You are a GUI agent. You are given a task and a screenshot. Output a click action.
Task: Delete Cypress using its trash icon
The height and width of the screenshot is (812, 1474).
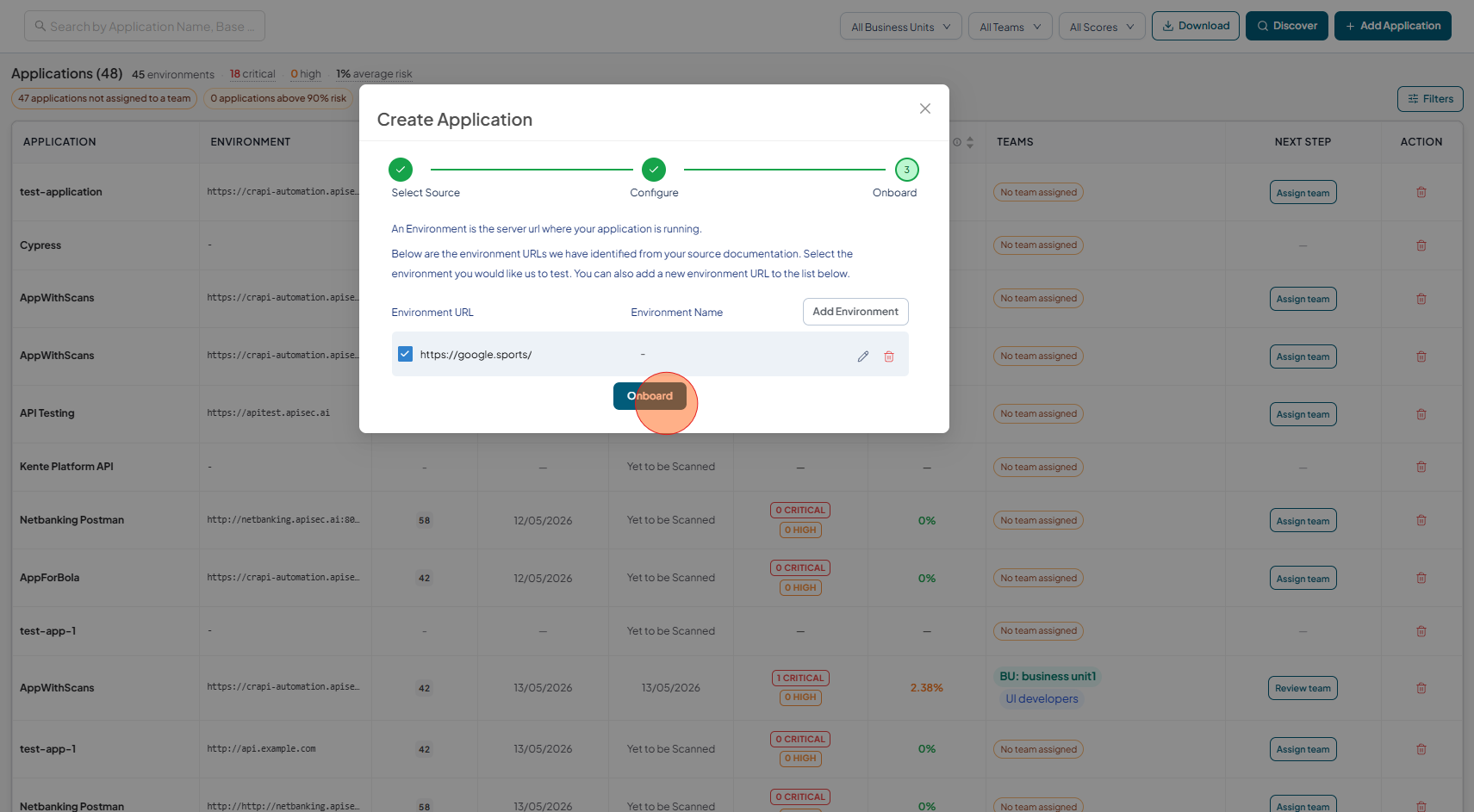click(1421, 245)
